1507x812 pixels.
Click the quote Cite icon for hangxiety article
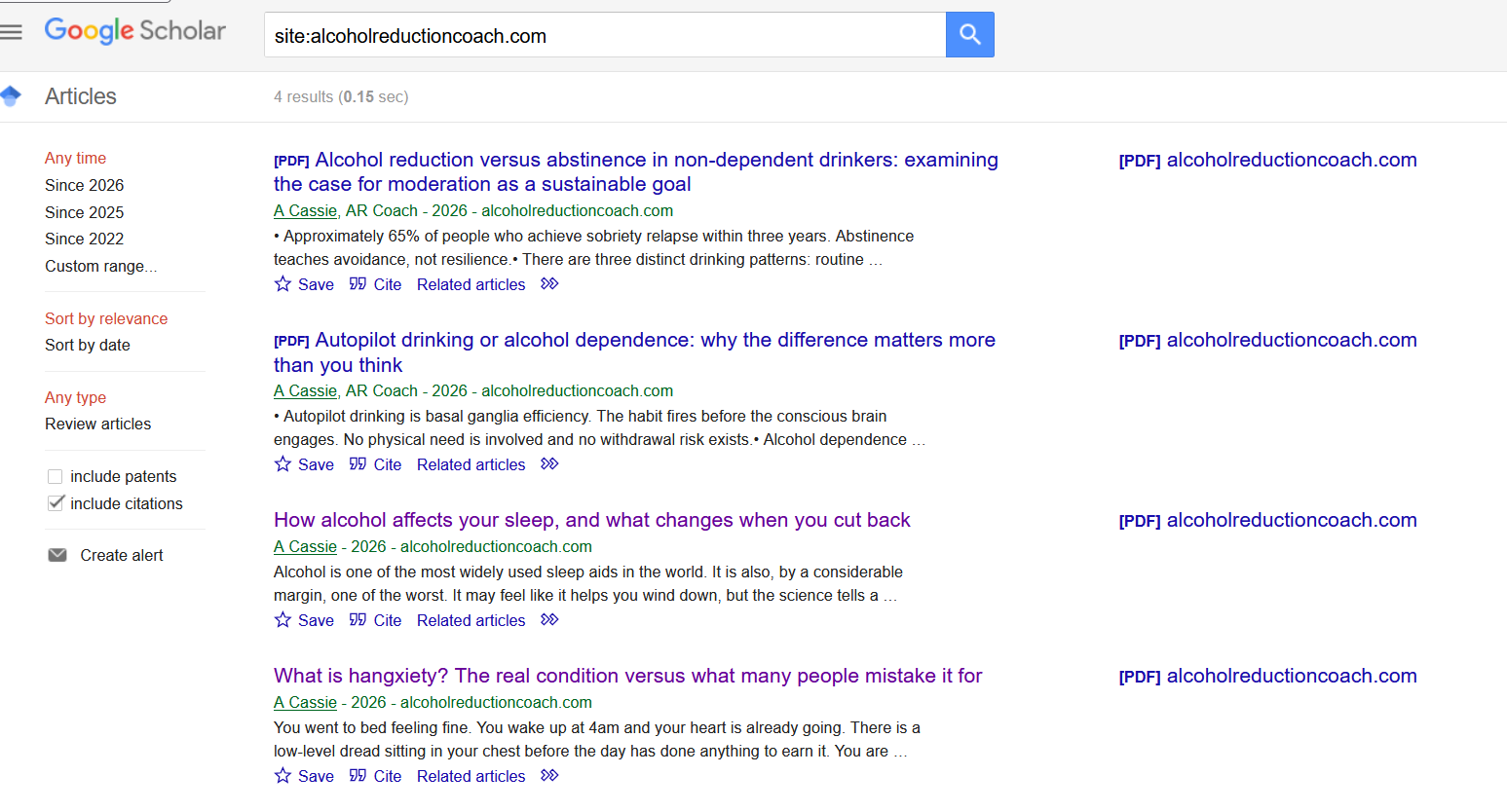coord(358,776)
